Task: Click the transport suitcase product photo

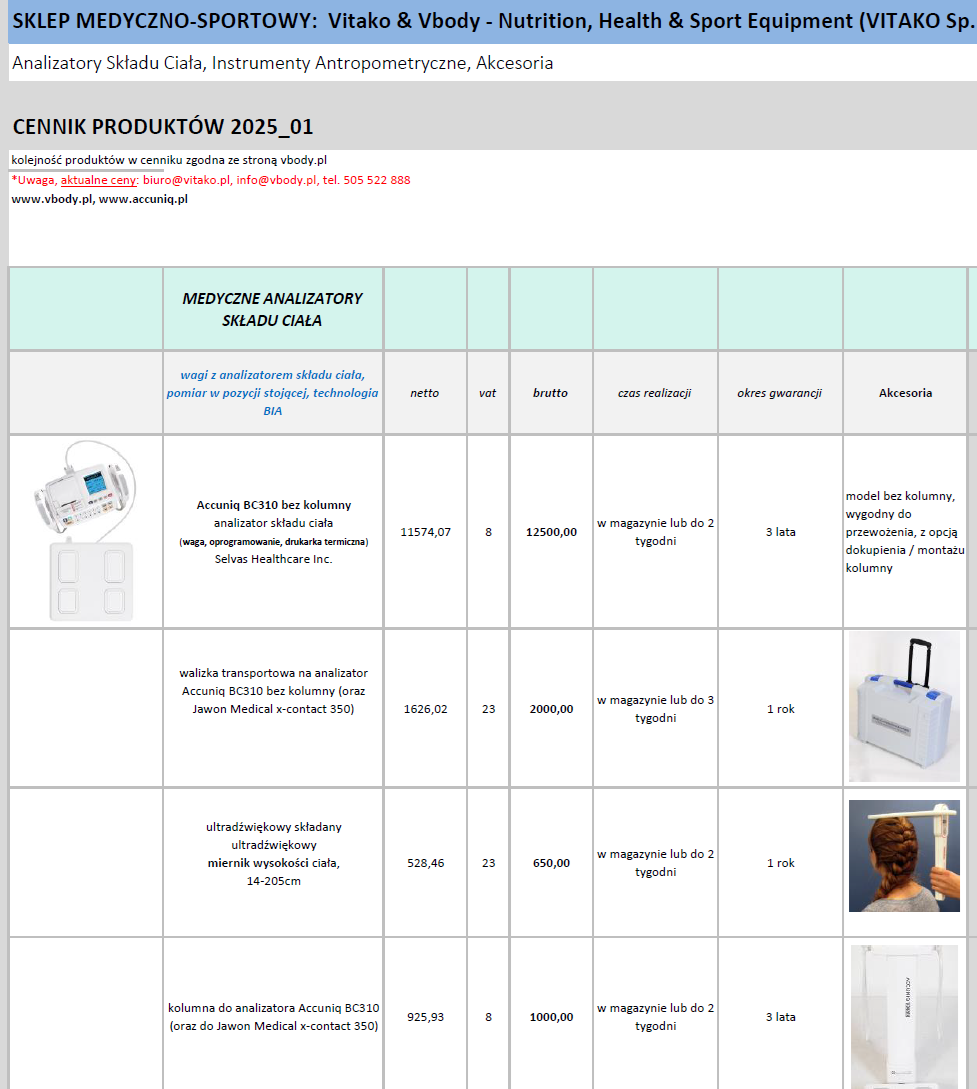Action: [904, 707]
